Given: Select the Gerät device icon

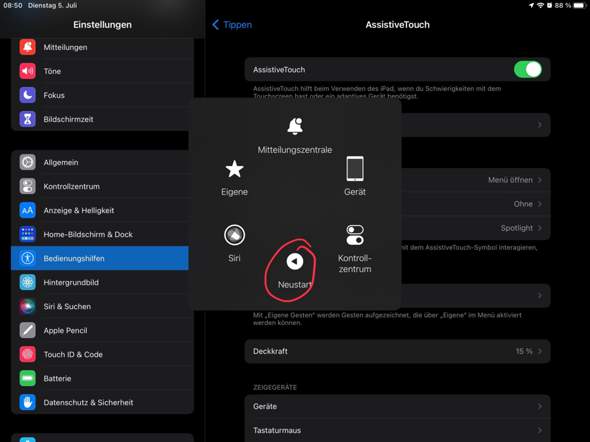Looking at the screenshot, I should [355, 169].
